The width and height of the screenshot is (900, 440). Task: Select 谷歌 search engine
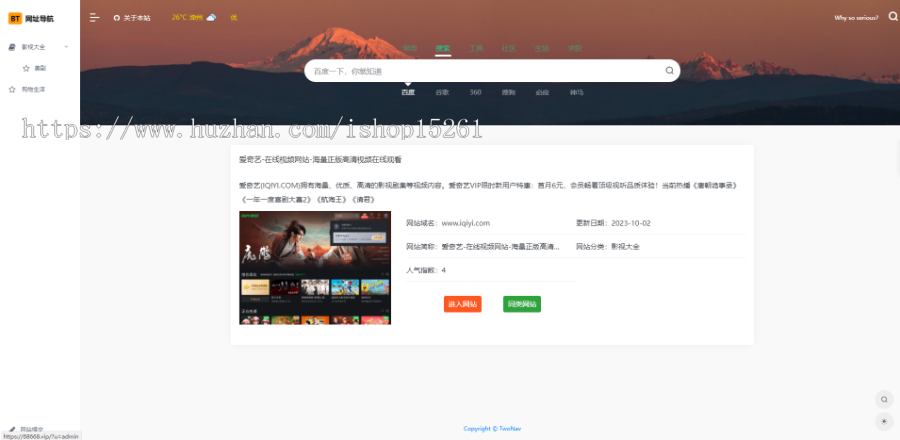[441, 92]
